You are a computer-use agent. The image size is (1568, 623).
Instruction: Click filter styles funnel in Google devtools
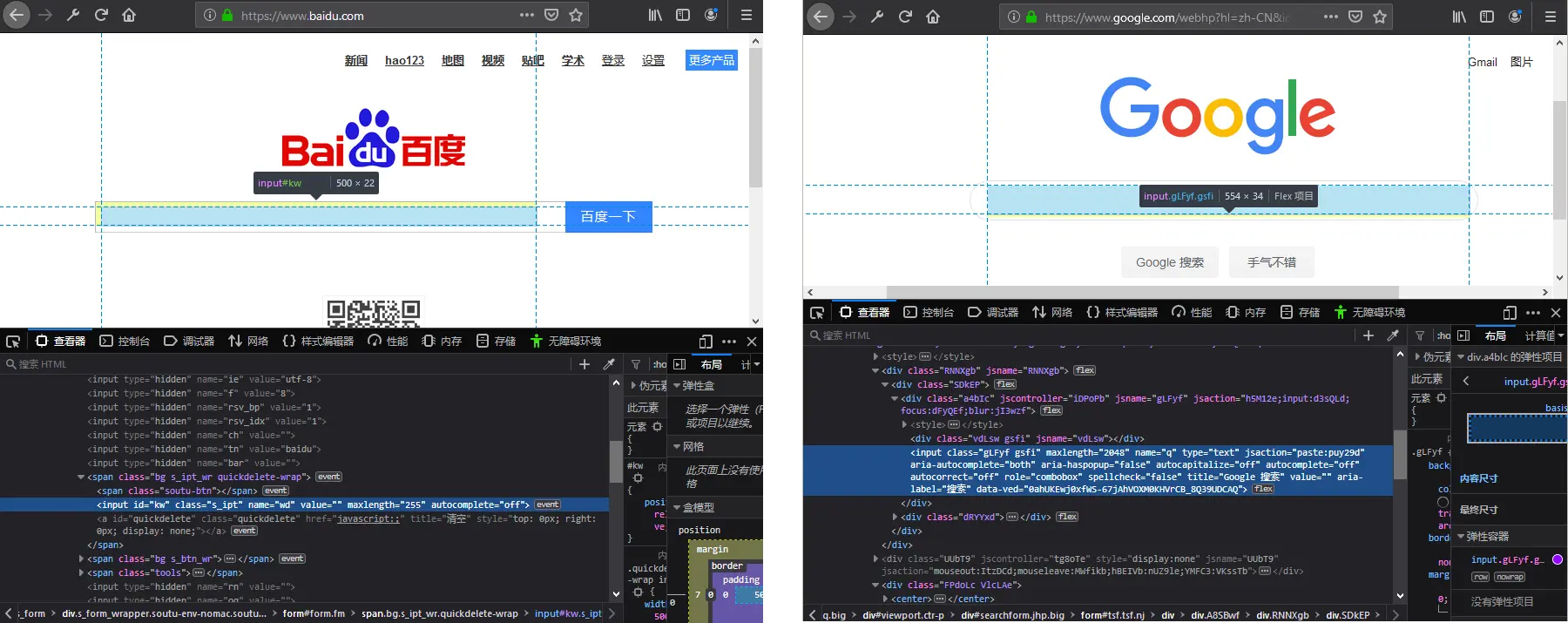click(1420, 335)
